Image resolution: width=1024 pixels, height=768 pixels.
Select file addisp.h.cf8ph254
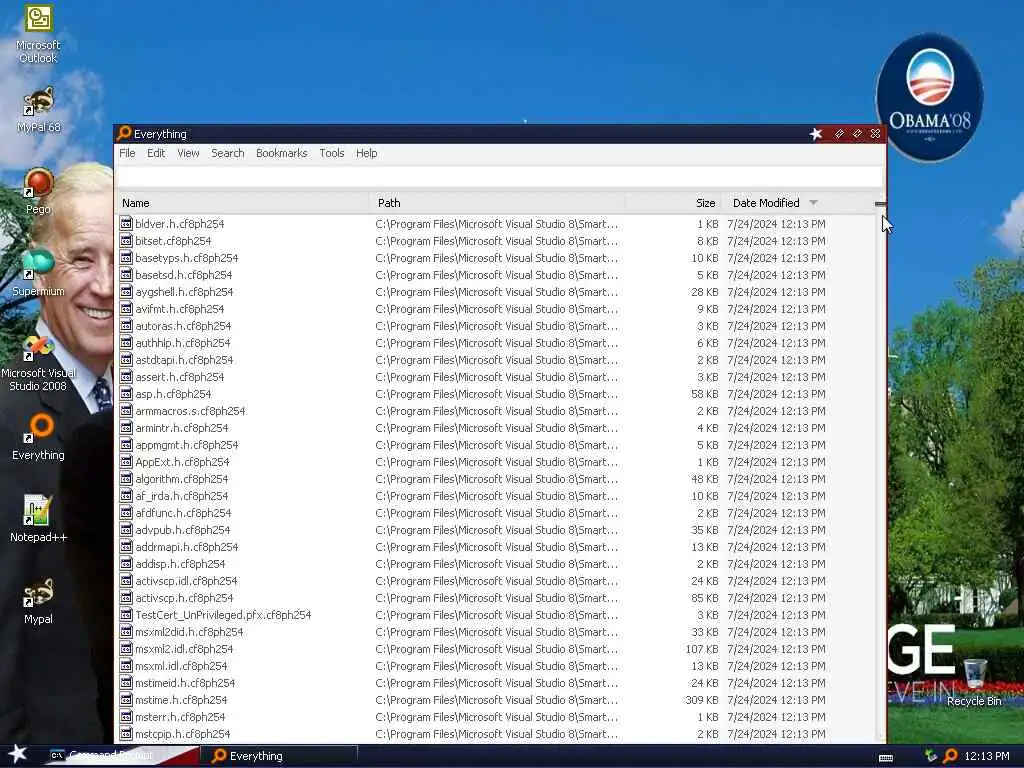point(180,564)
